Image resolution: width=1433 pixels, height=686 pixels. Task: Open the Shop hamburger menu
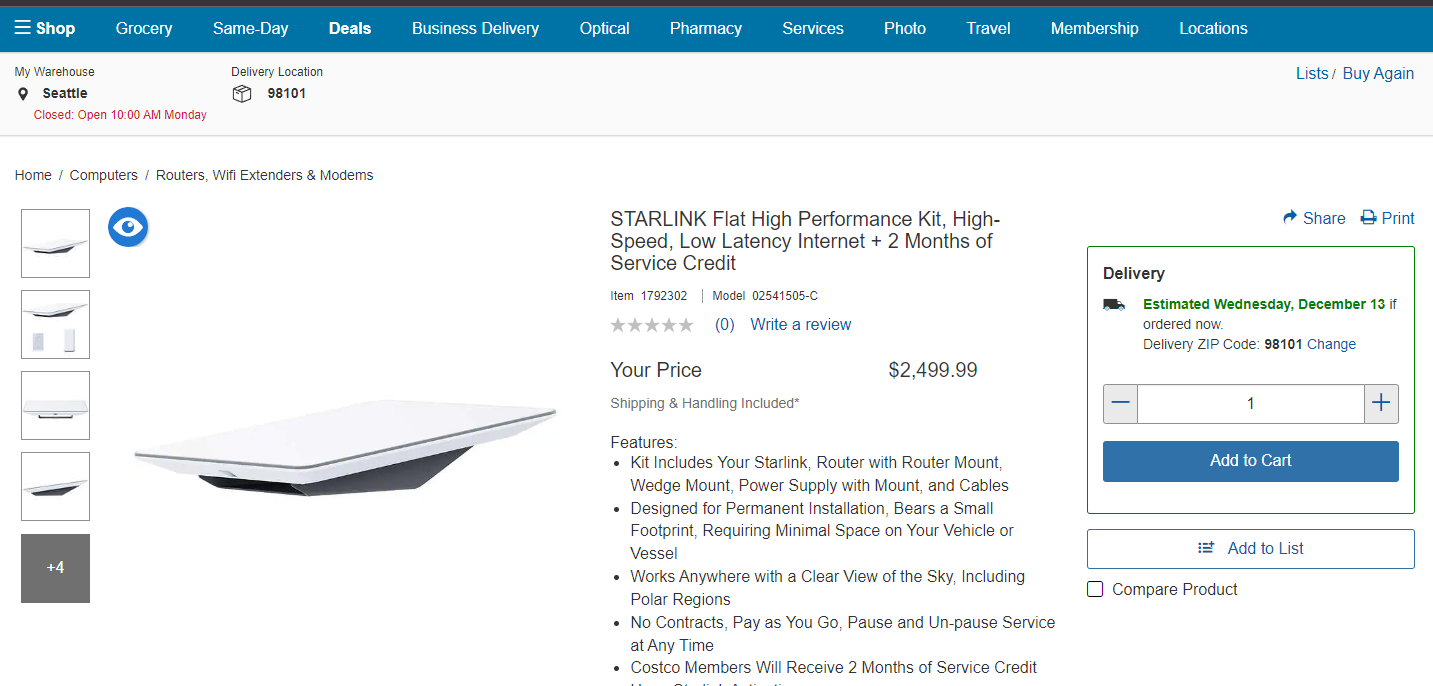point(44,28)
